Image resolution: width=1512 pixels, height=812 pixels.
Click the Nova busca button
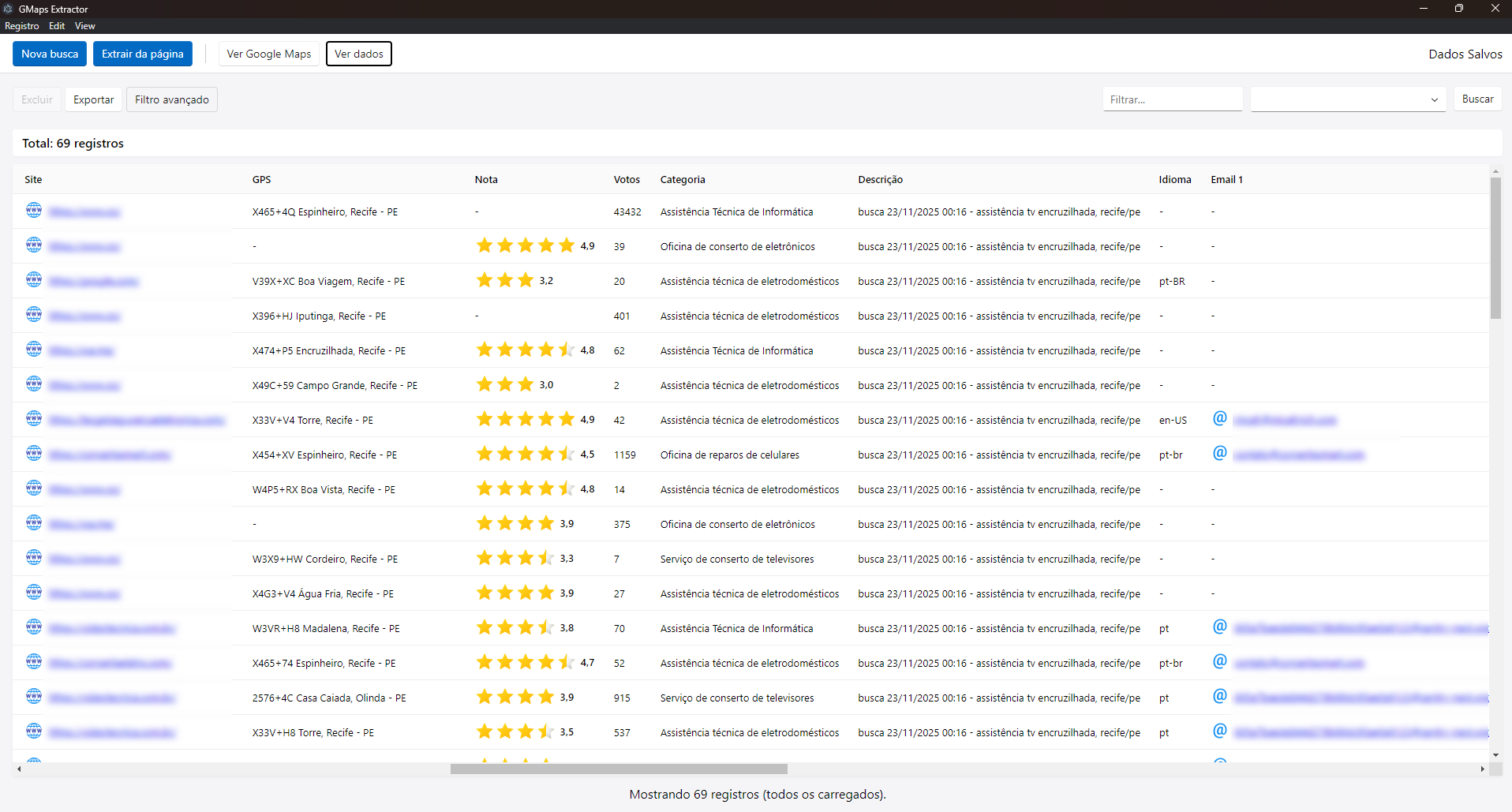coord(50,54)
